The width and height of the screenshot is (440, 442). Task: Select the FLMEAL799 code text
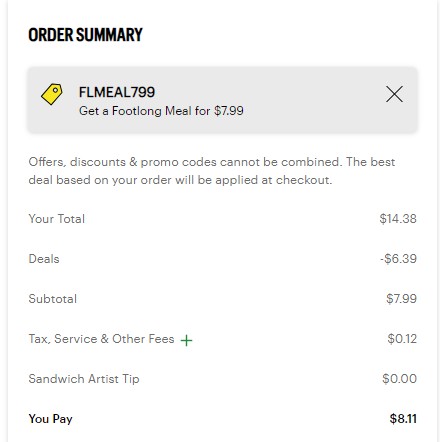pyautogui.click(x=117, y=92)
